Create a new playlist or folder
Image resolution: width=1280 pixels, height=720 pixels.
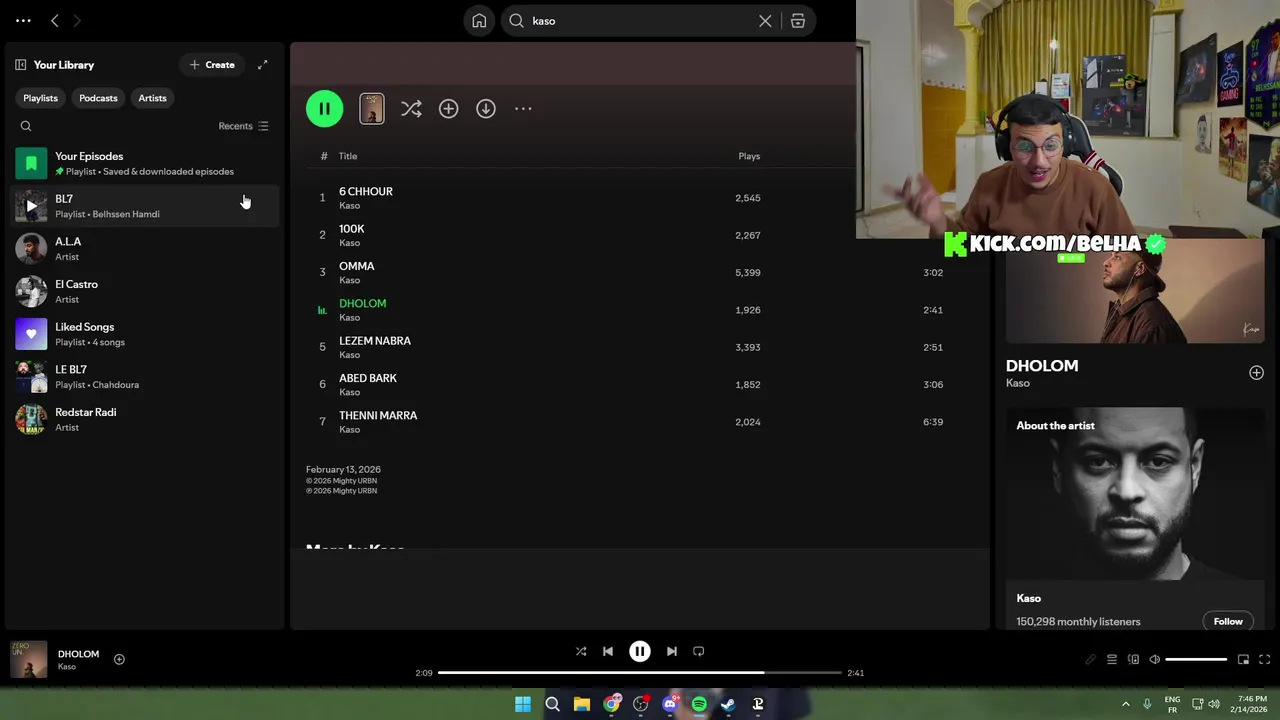212,65
